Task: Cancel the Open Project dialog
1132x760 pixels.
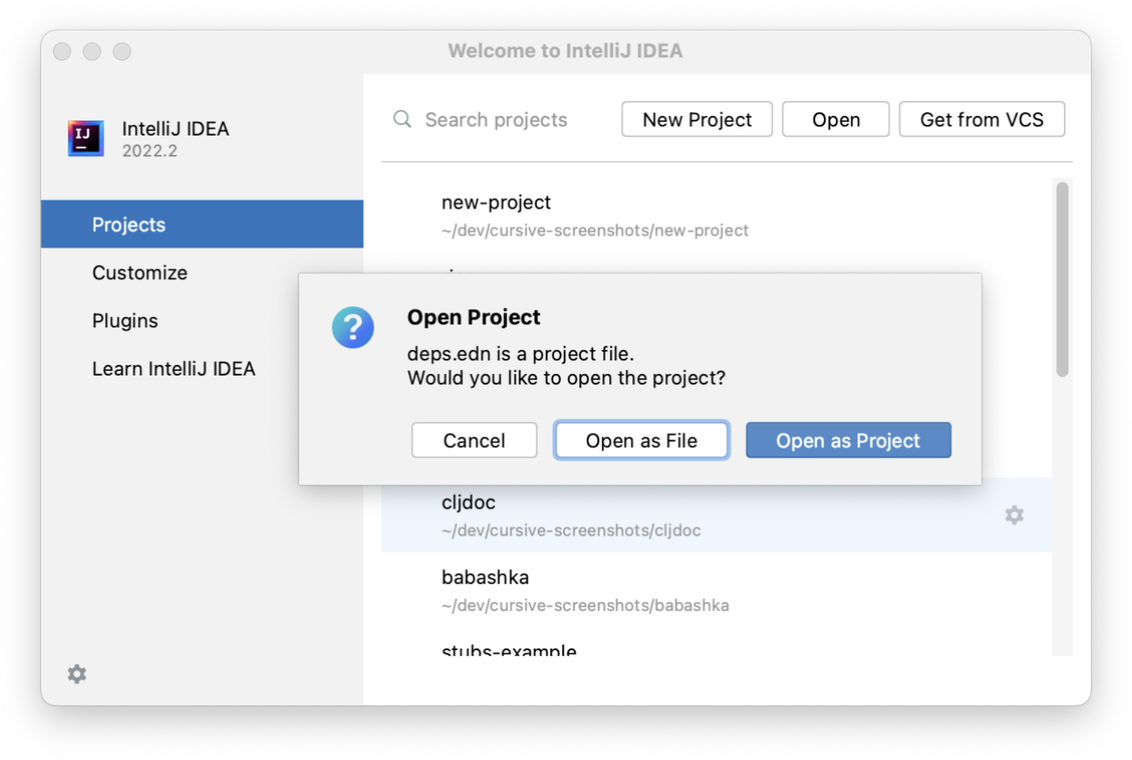Action: [474, 440]
